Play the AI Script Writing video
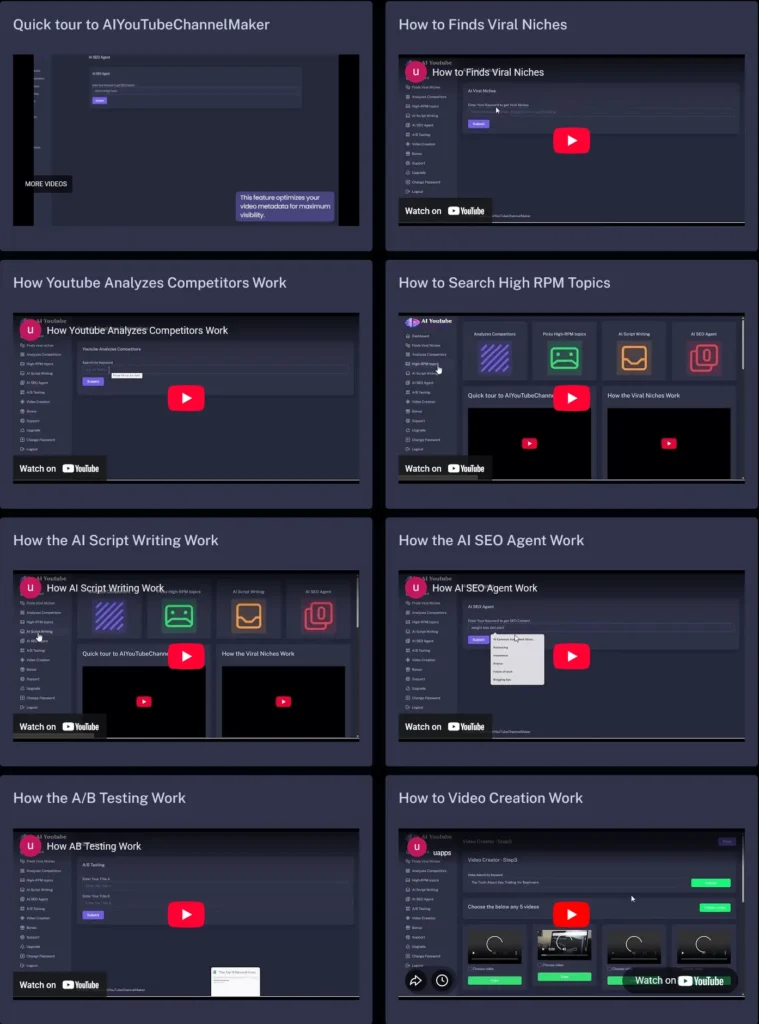The width and height of the screenshot is (759, 1024). [186, 656]
